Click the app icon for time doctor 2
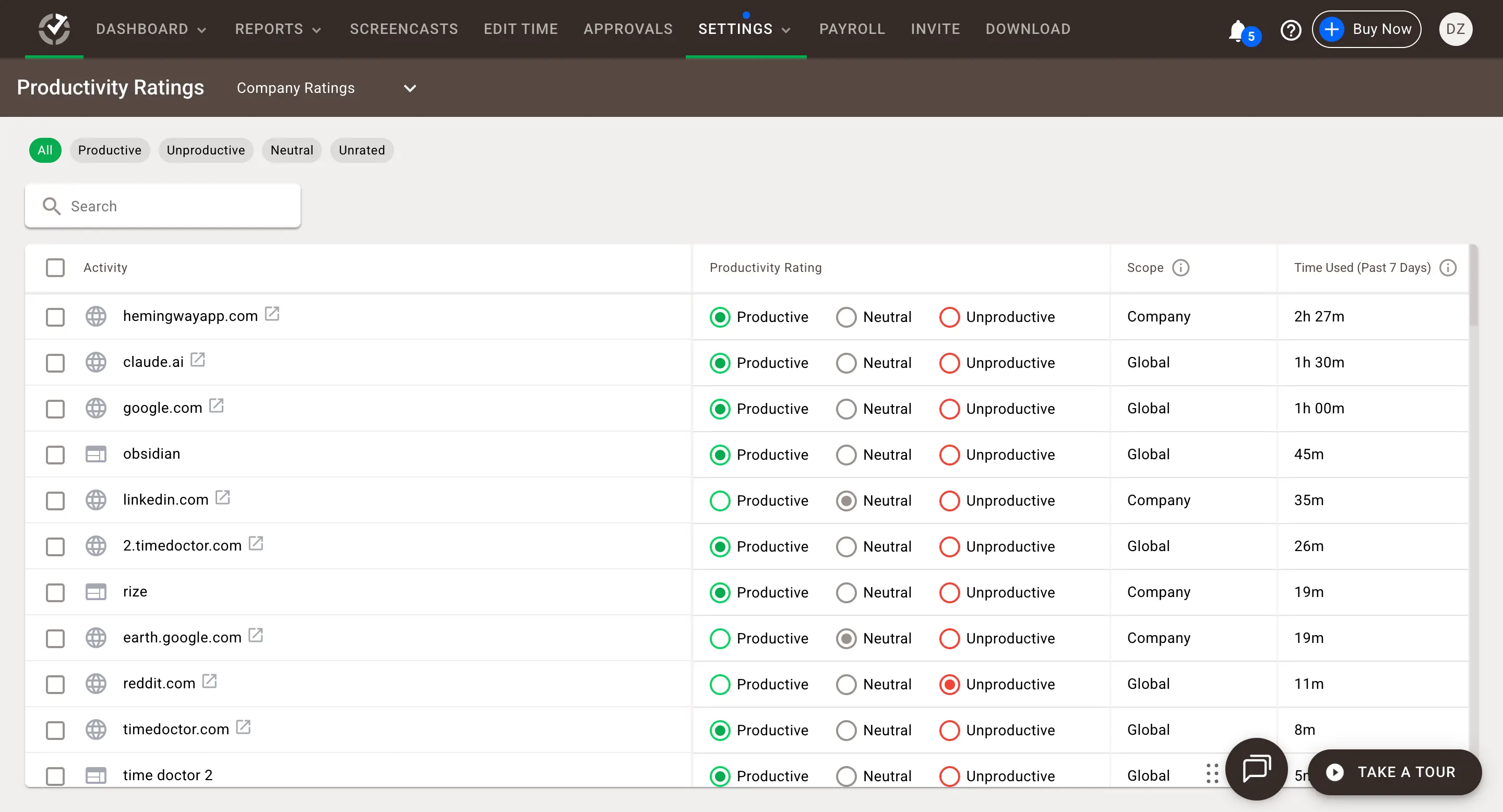This screenshot has width=1503, height=812. tap(96, 776)
